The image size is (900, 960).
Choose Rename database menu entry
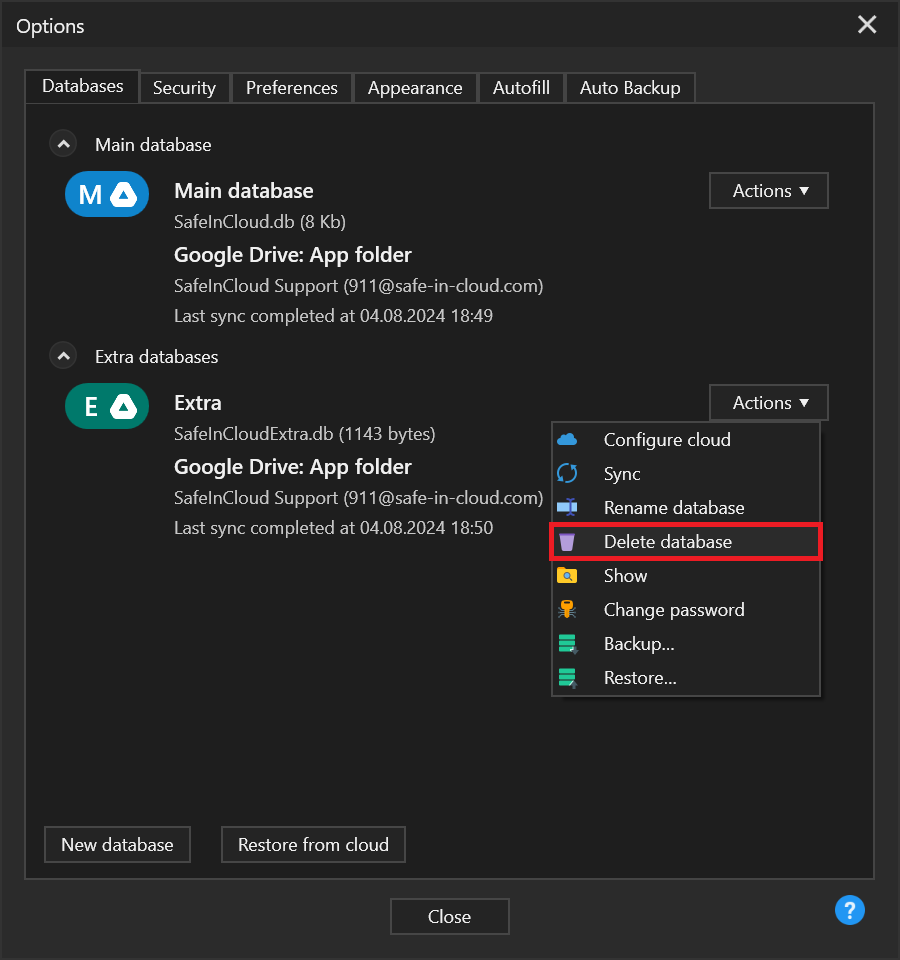(x=686, y=508)
